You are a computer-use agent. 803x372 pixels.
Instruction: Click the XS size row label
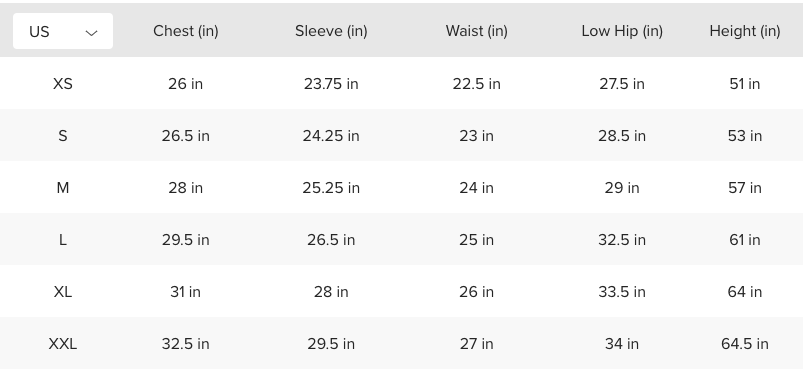click(62, 84)
